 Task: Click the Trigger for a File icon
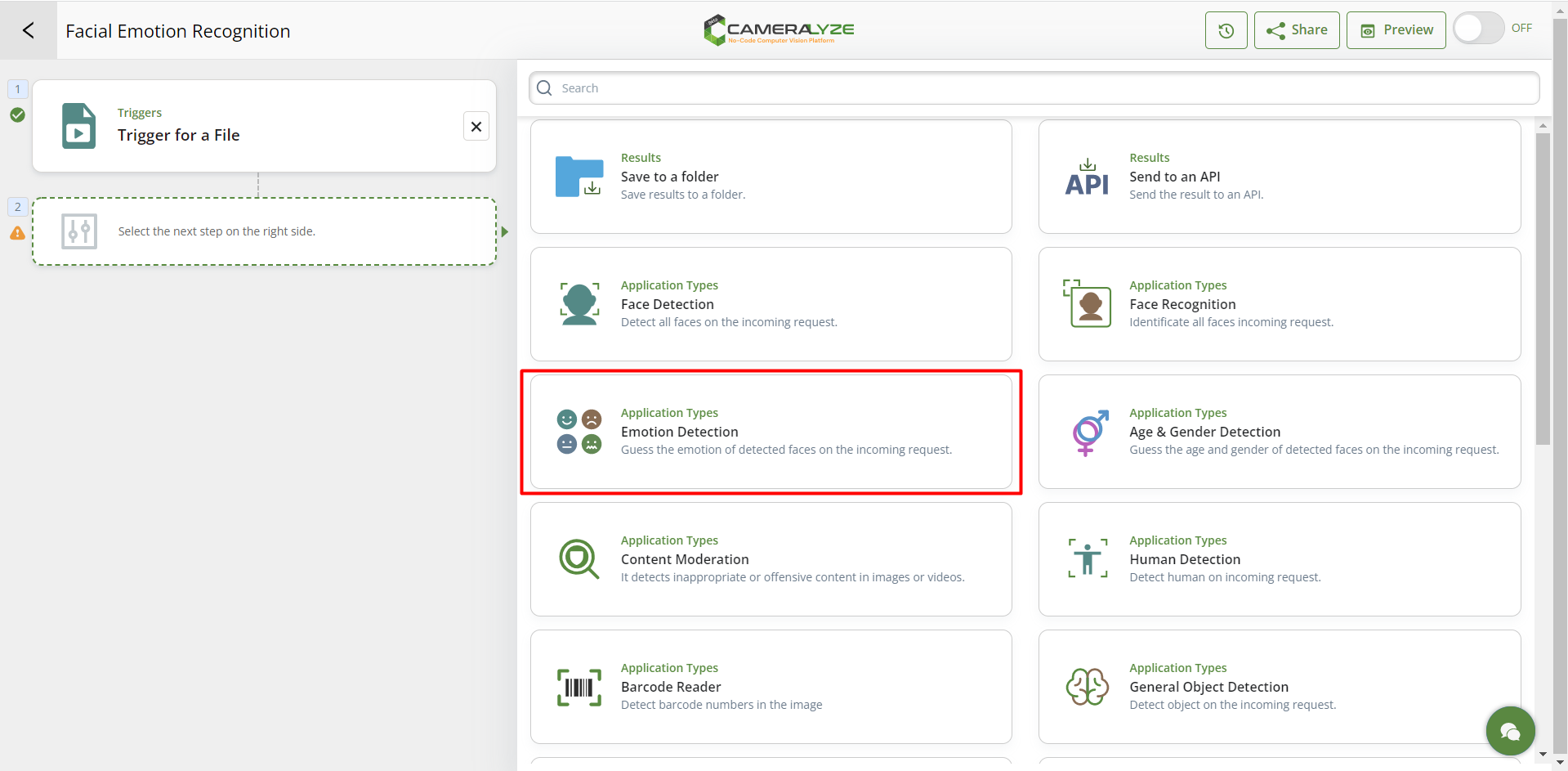(x=78, y=126)
